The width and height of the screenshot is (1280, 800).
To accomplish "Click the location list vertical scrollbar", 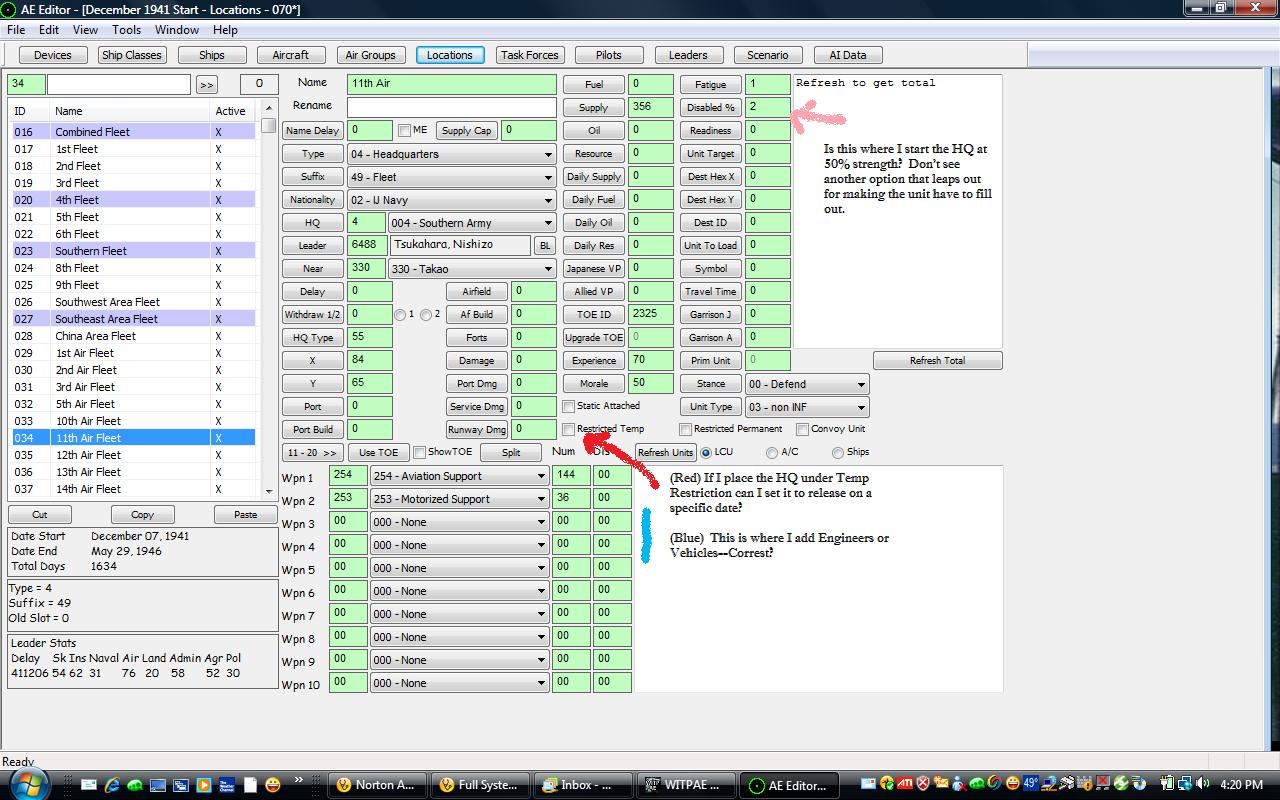I will (x=268, y=299).
